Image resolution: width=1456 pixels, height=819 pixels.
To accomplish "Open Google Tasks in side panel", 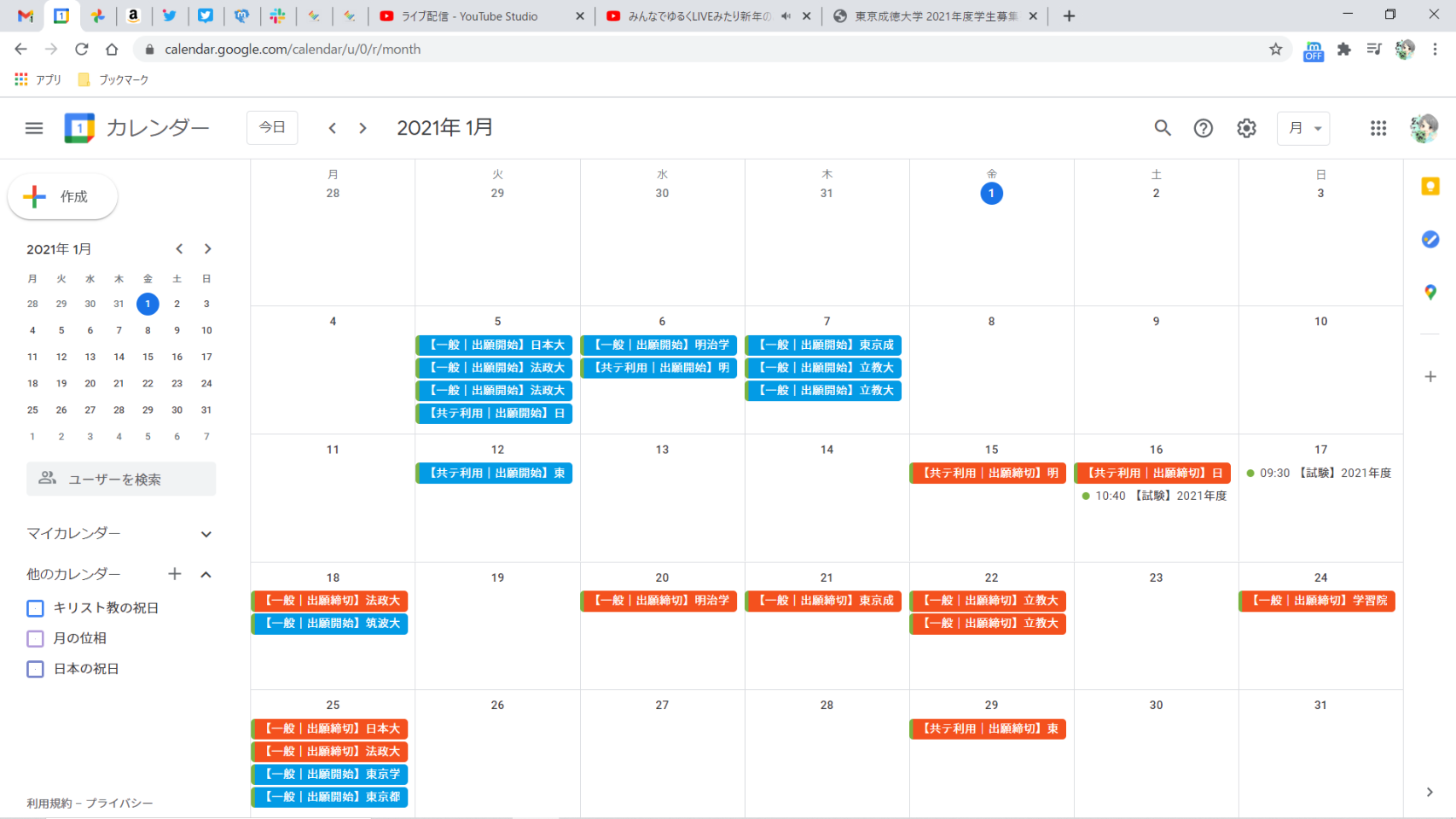I will [x=1430, y=240].
